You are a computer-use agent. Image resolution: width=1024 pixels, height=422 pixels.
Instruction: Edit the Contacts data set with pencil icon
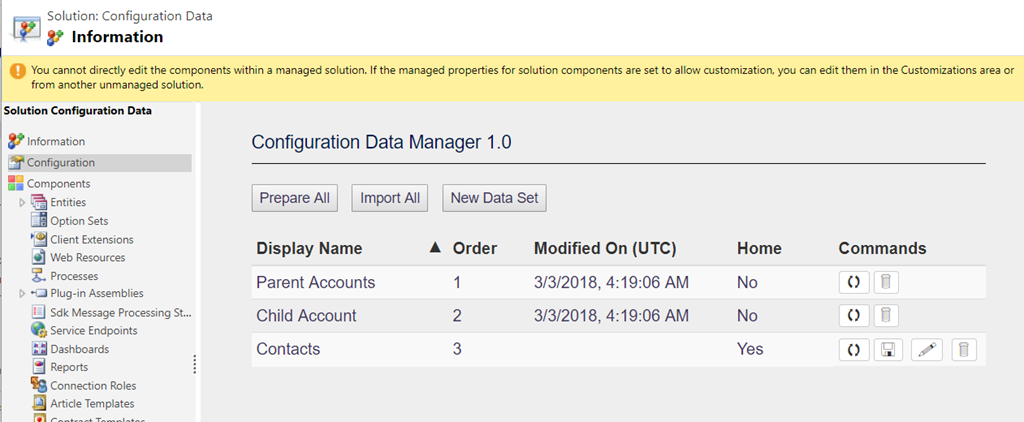927,350
